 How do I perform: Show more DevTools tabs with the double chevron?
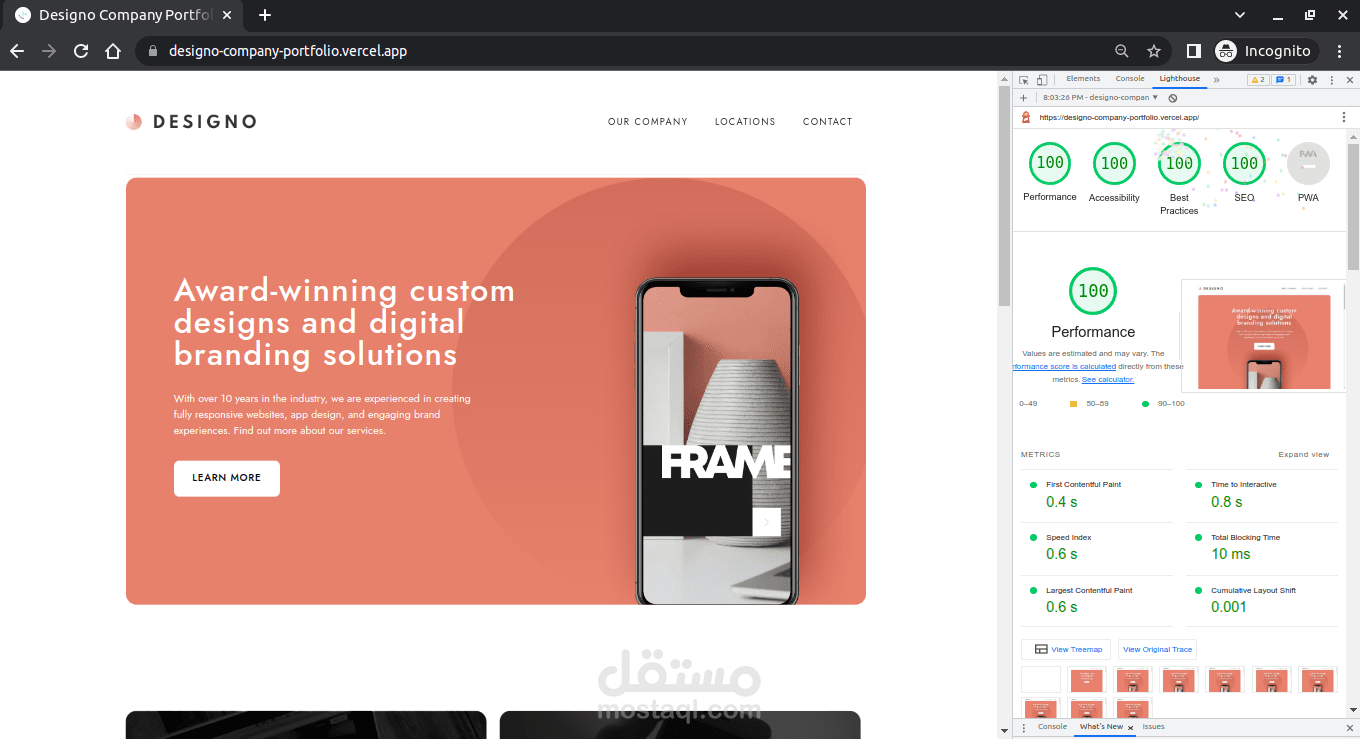[1217, 80]
